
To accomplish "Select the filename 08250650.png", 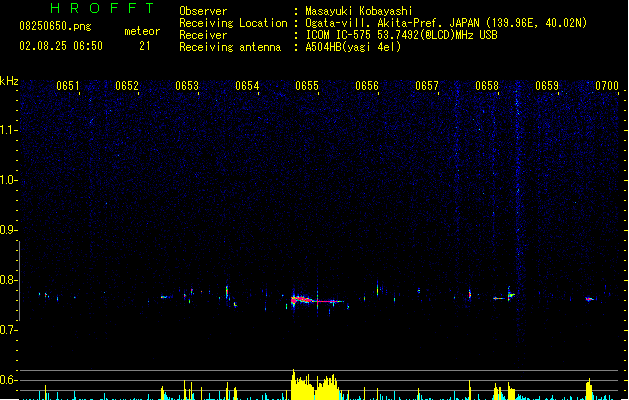I will pos(55,26).
